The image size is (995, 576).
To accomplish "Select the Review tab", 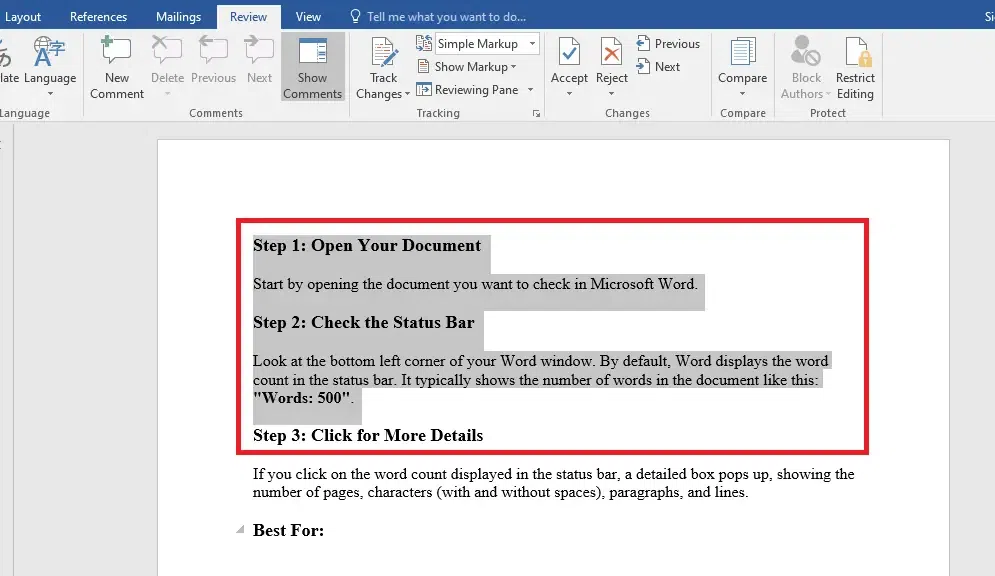I will pos(248,16).
